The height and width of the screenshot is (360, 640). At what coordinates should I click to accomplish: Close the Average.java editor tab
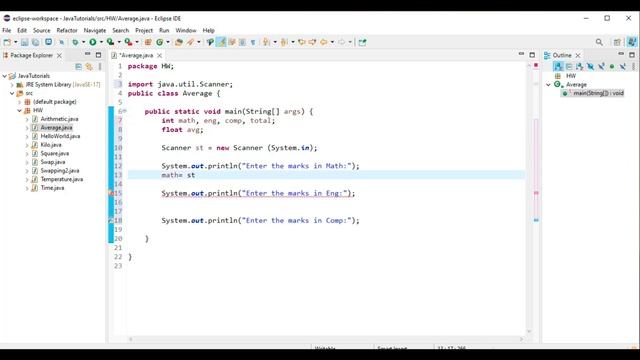(160, 56)
